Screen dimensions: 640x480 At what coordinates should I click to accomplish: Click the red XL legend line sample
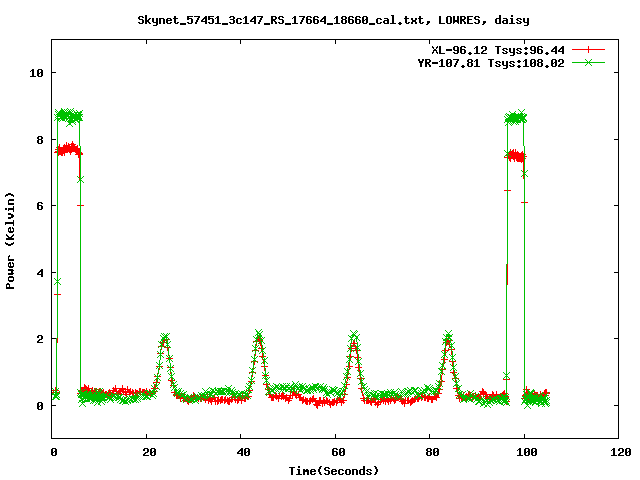click(x=588, y=50)
